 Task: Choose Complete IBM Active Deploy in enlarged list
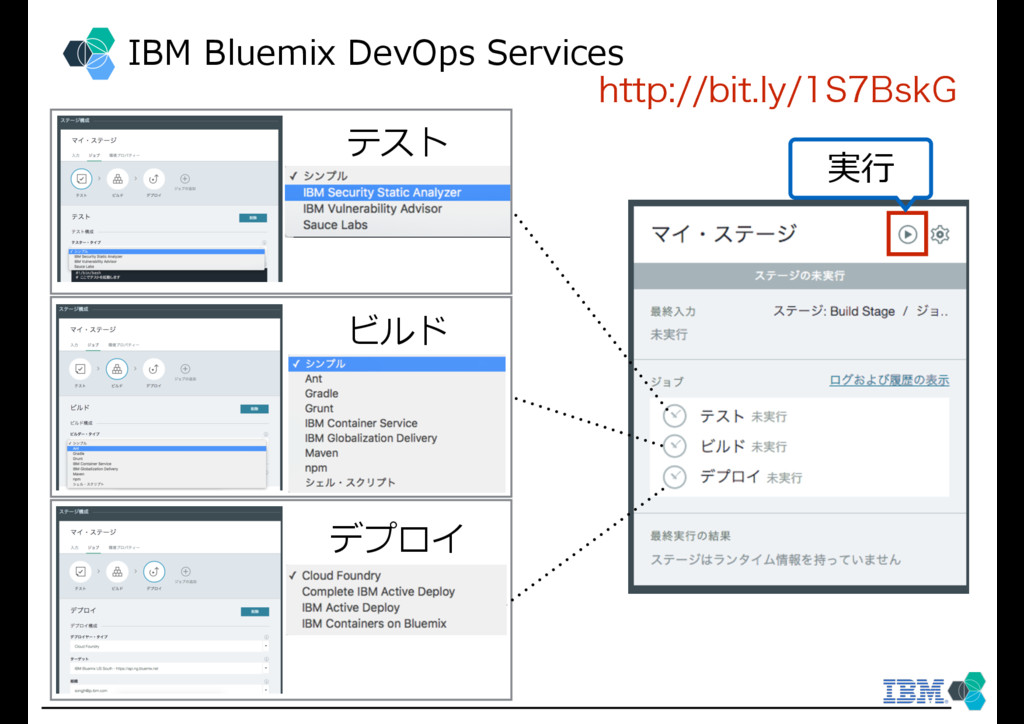tap(396, 591)
